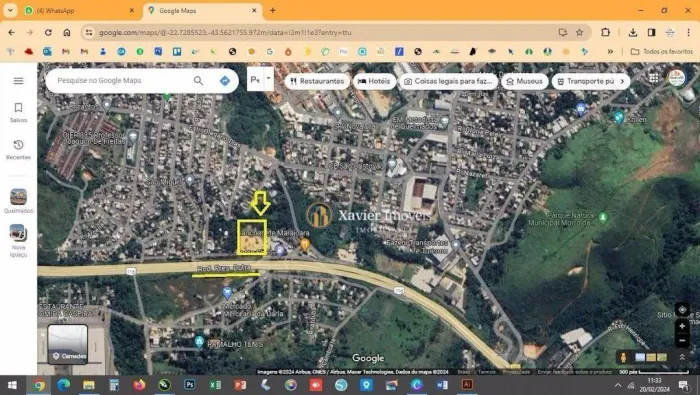Activate the Street View pegman
700x395 pixels.
pyautogui.click(x=623, y=358)
